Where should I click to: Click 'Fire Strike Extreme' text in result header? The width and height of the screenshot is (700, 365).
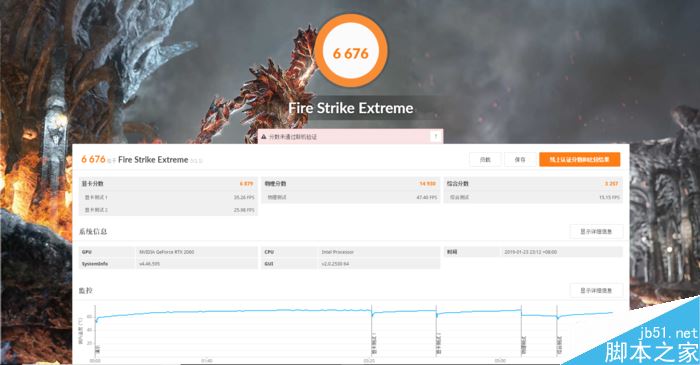153,160
